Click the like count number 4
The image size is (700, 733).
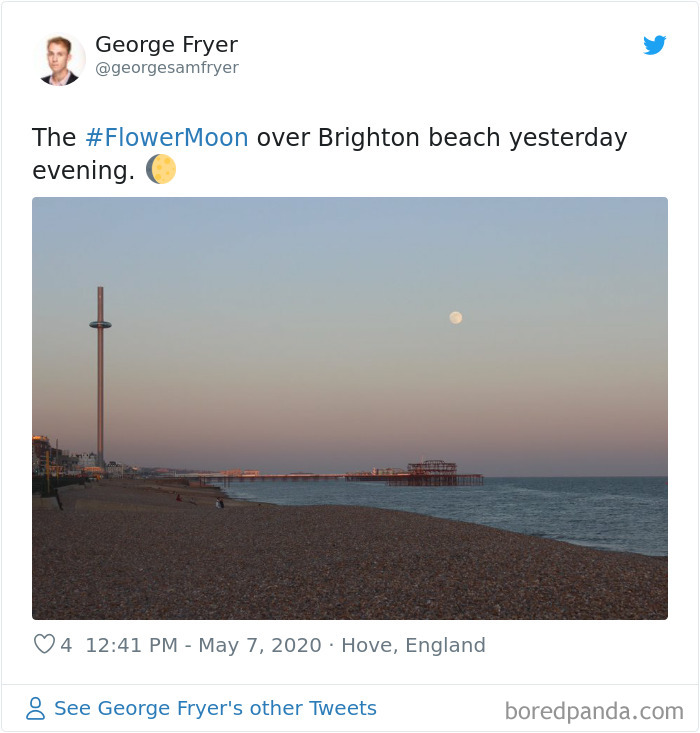(66, 645)
